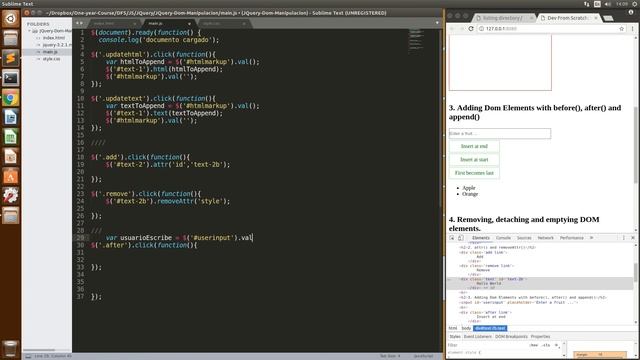Close Dev From Scratch Chrome tab
The image size is (640, 360).
[596, 18]
